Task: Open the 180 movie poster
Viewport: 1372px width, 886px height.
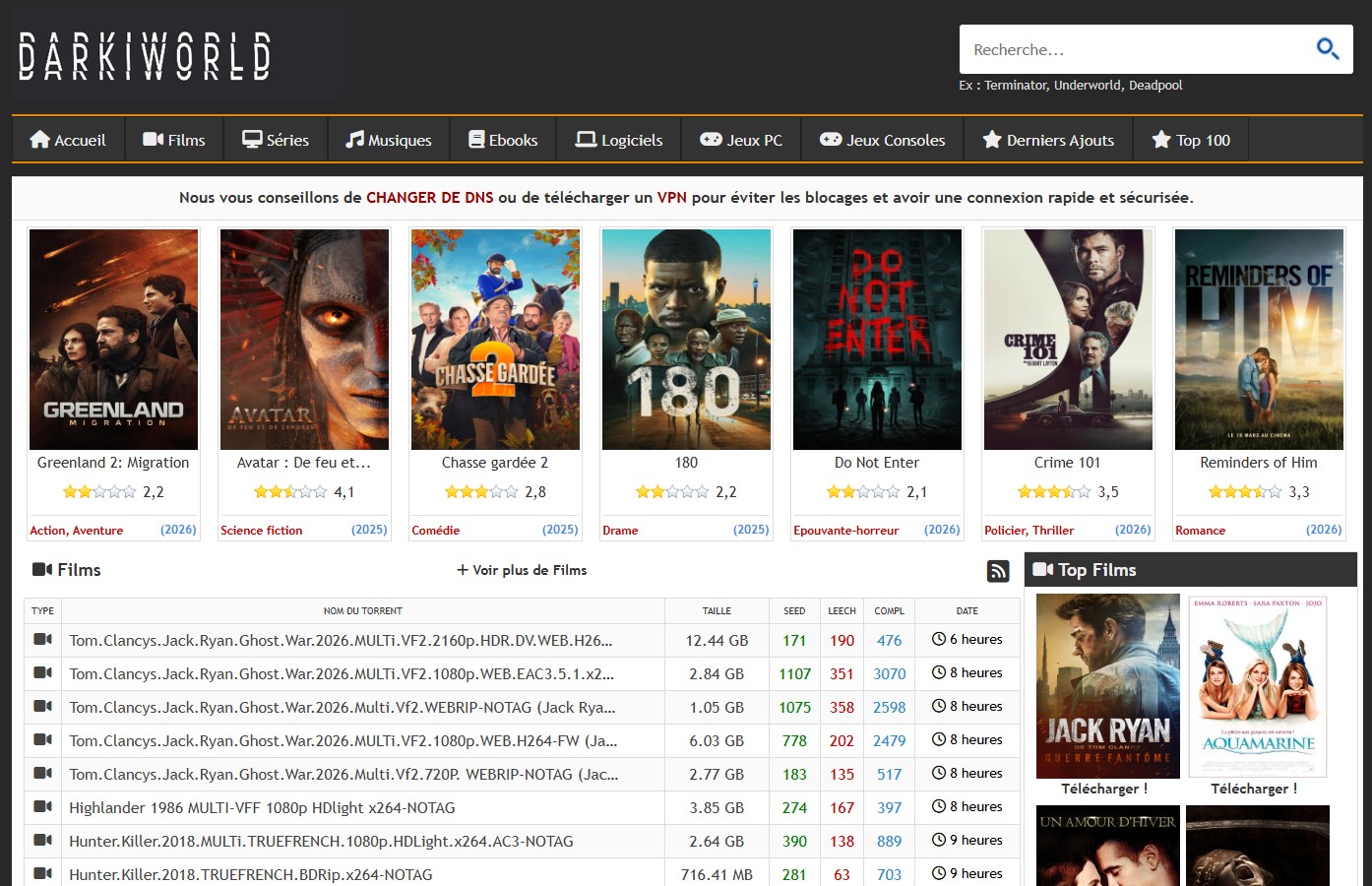Action: pyautogui.click(x=686, y=340)
